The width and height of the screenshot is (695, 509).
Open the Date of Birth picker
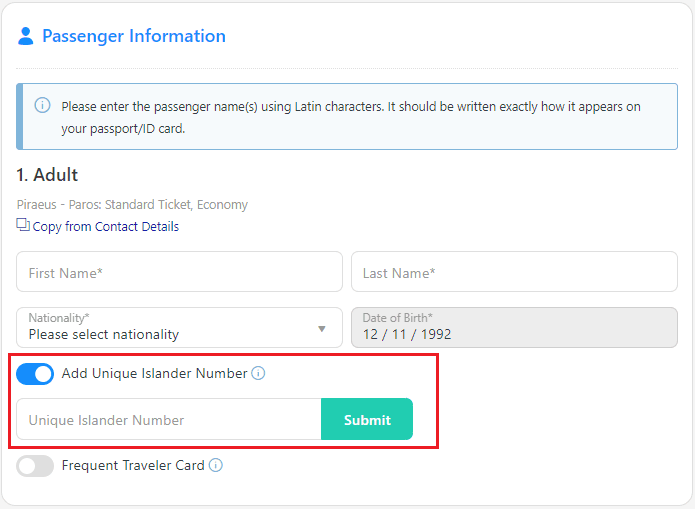(514, 327)
